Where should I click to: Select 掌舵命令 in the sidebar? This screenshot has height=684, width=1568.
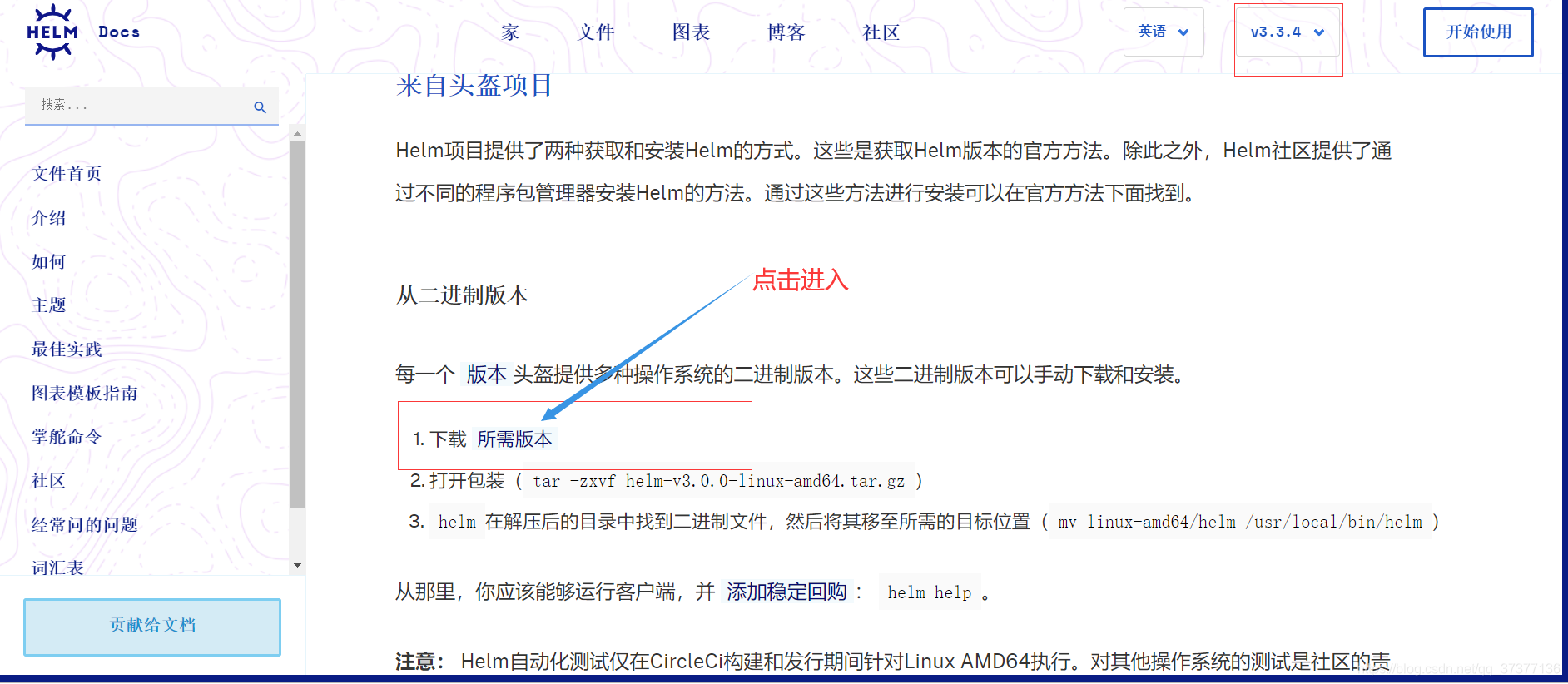tap(67, 437)
